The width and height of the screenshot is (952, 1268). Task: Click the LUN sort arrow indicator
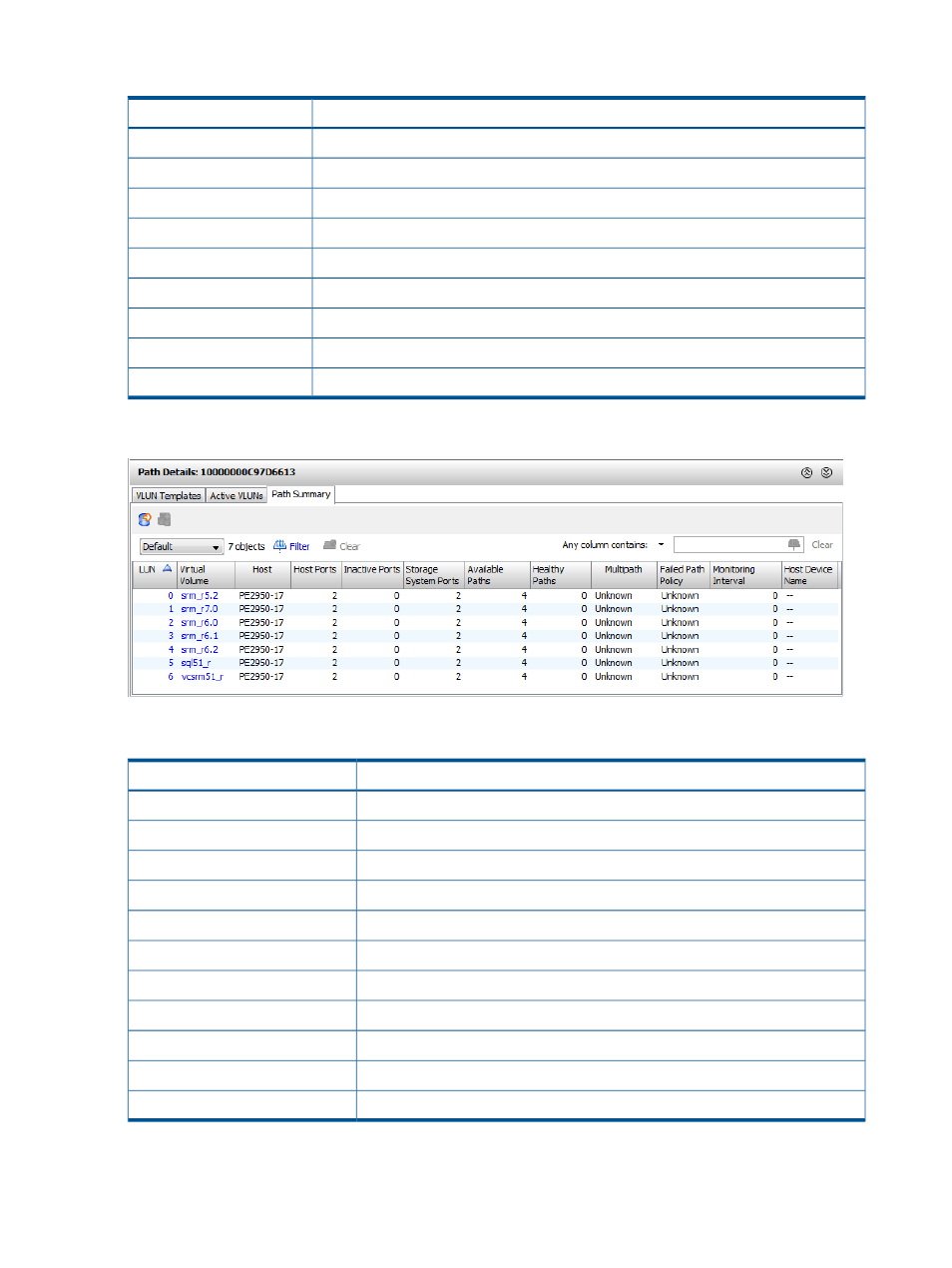(167, 569)
